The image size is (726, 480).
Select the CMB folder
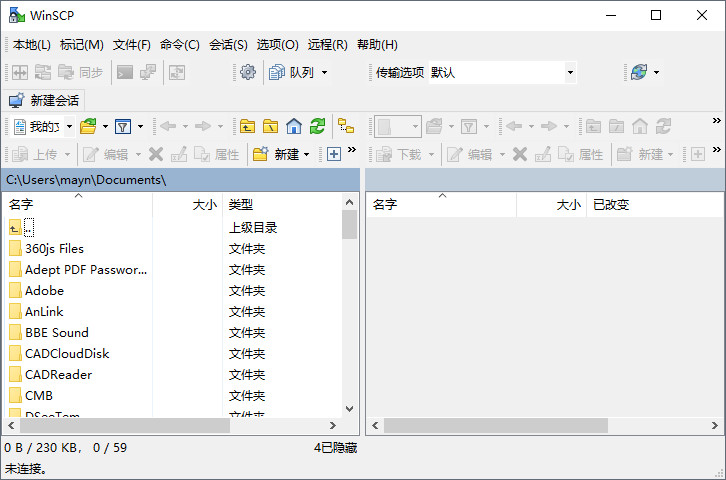31,396
